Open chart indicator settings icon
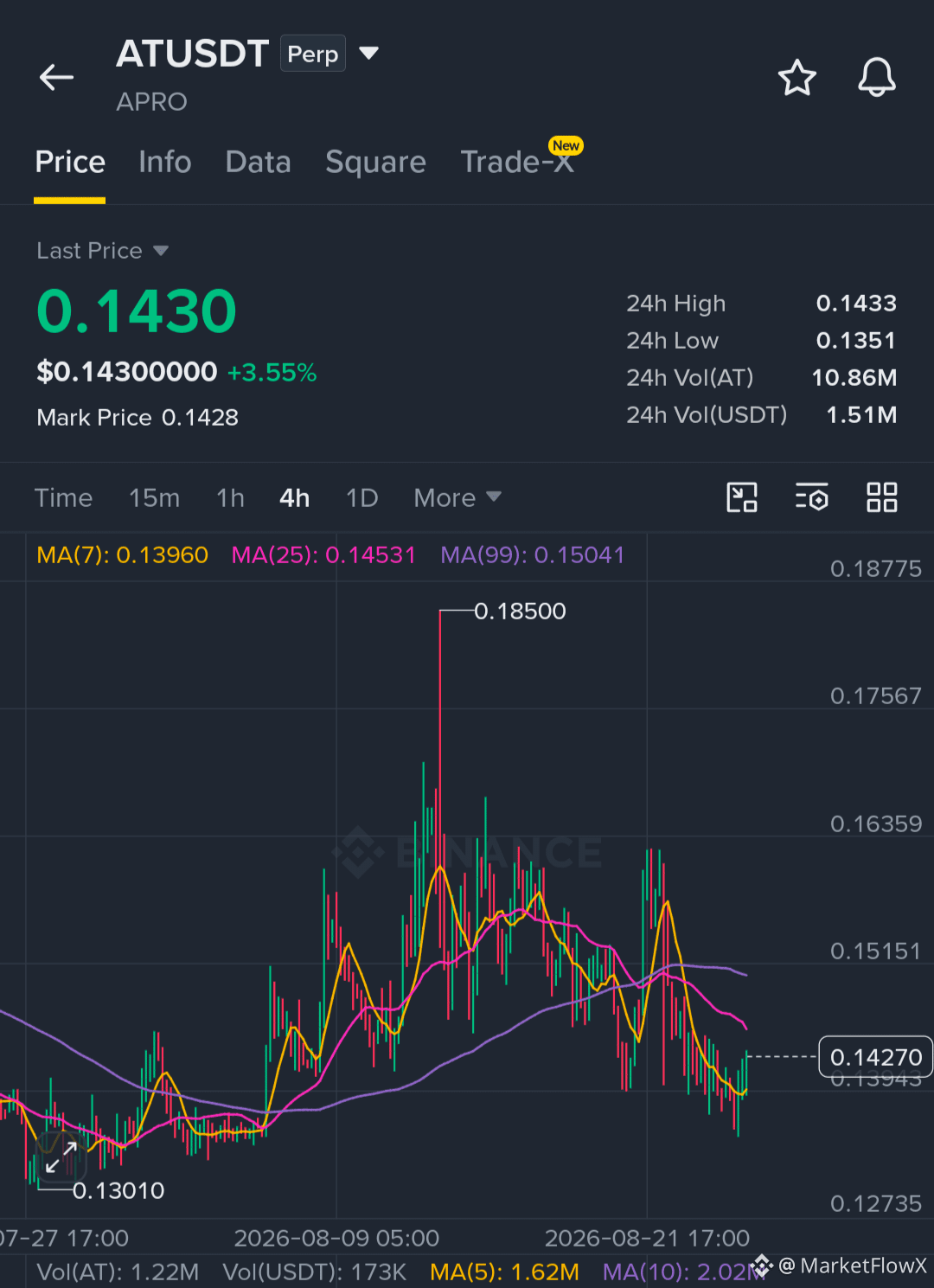934x1288 pixels. tap(811, 497)
